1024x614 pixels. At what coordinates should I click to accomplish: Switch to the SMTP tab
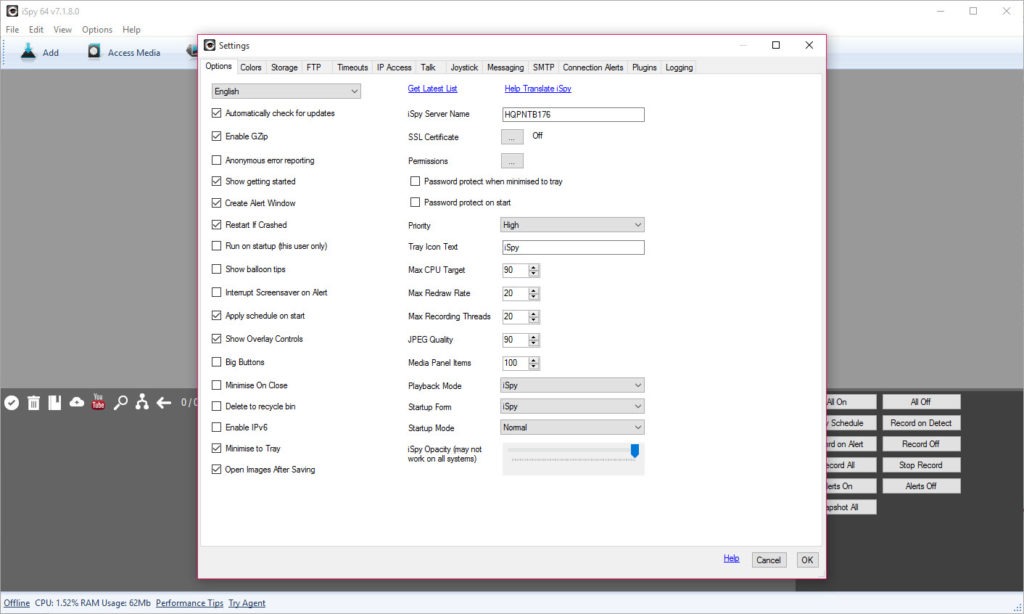click(543, 67)
